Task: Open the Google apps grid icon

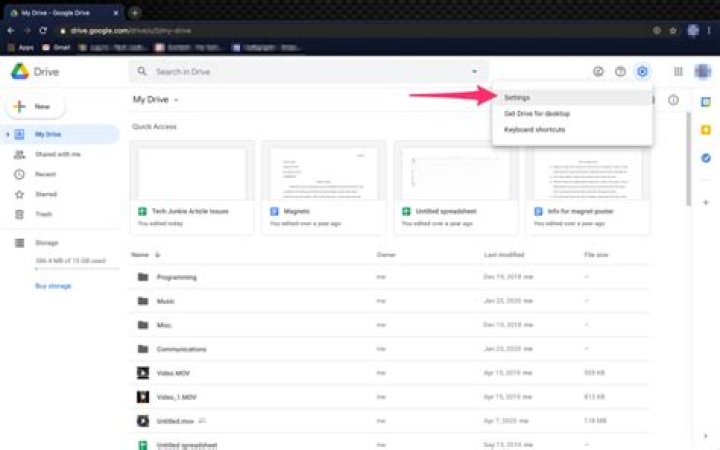Action: point(678,72)
